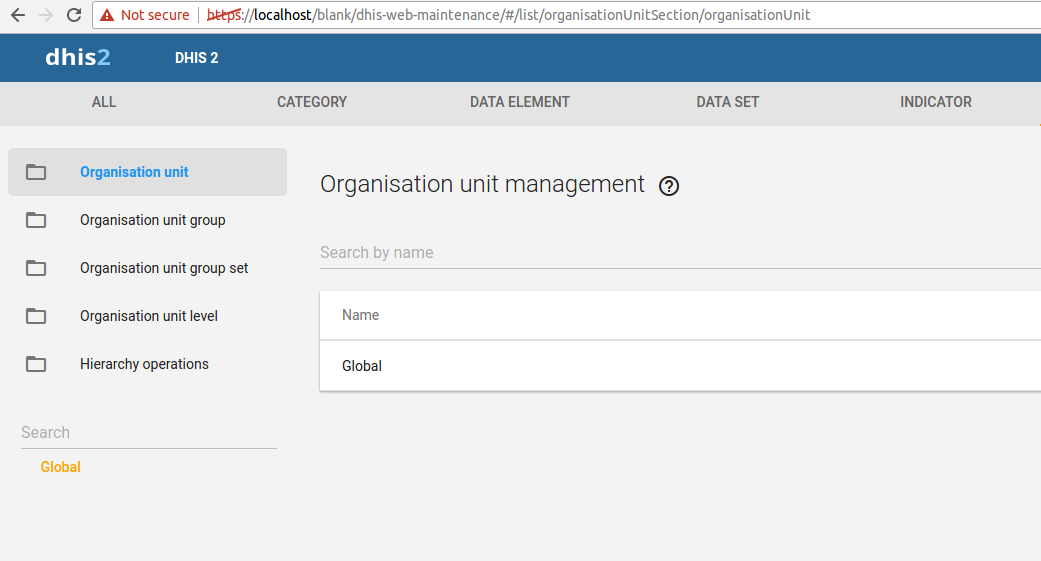Click folder icon next to Organisation unit group
Viewport: 1041px width, 561px height.
pyautogui.click(x=36, y=220)
